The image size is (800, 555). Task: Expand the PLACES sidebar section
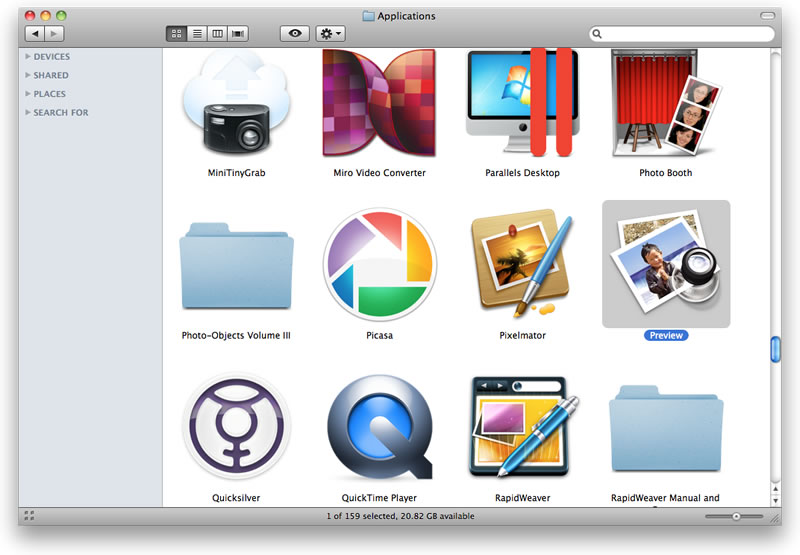coord(28,94)
